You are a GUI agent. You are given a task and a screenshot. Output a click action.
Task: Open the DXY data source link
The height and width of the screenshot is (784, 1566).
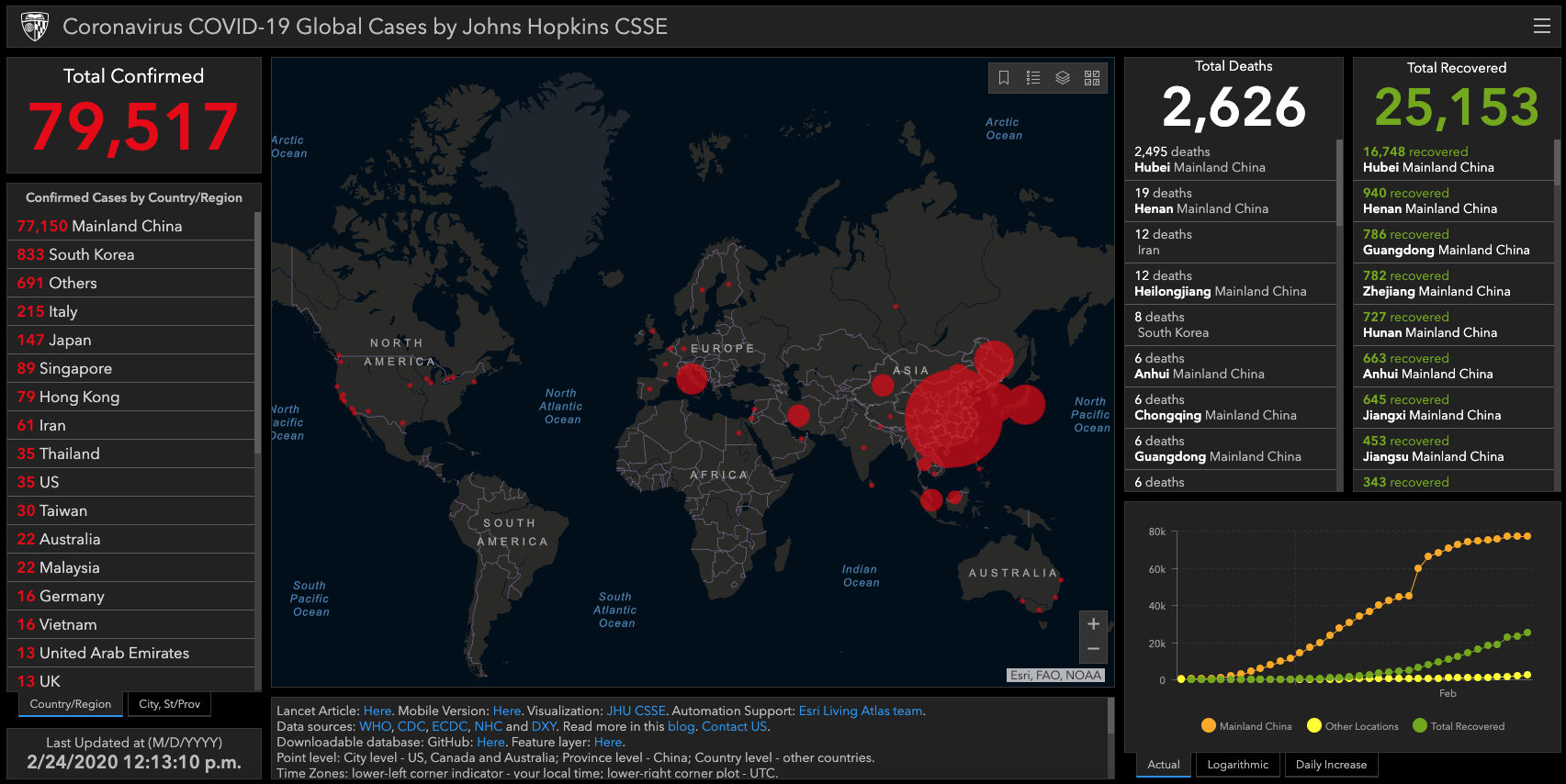click(x=544, y=726)
